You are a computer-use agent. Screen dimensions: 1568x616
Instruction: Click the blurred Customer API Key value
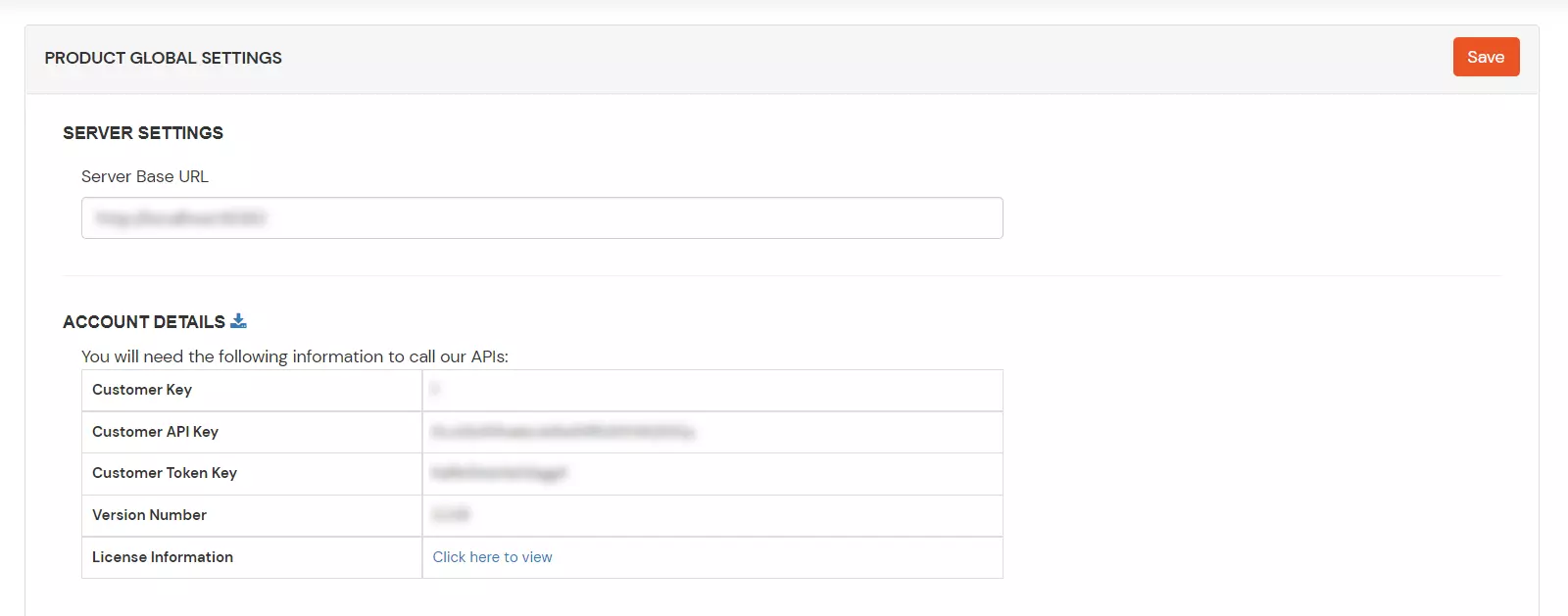coord(563,432)
